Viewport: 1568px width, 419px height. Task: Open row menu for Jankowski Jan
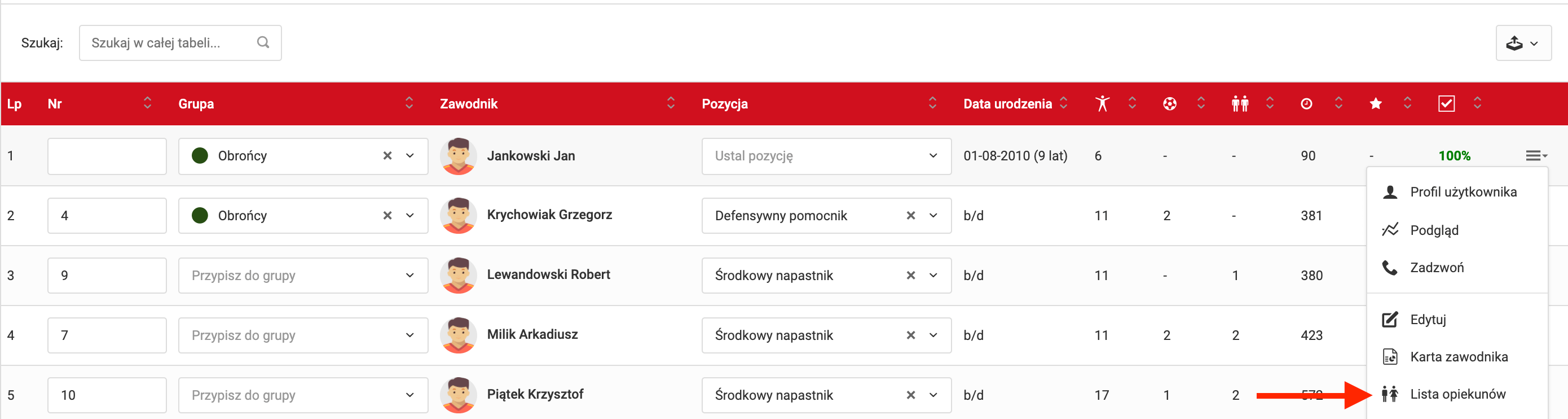(x=1536, y=156)
